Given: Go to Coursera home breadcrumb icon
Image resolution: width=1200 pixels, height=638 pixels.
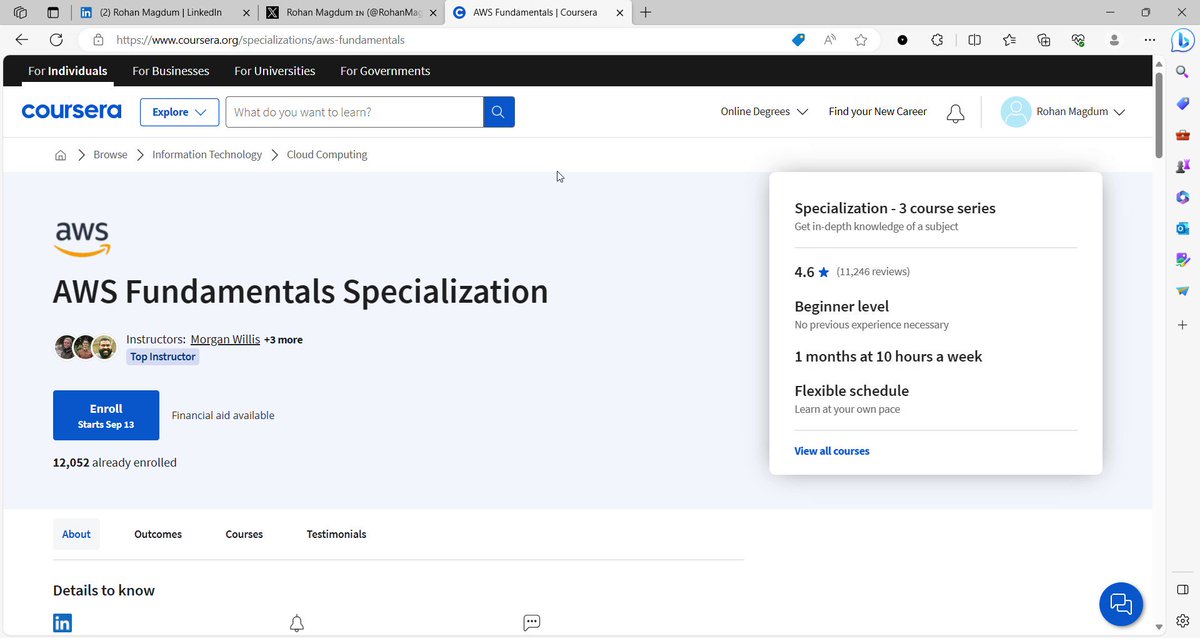Looking at the screenshot, I should (61, 155).
